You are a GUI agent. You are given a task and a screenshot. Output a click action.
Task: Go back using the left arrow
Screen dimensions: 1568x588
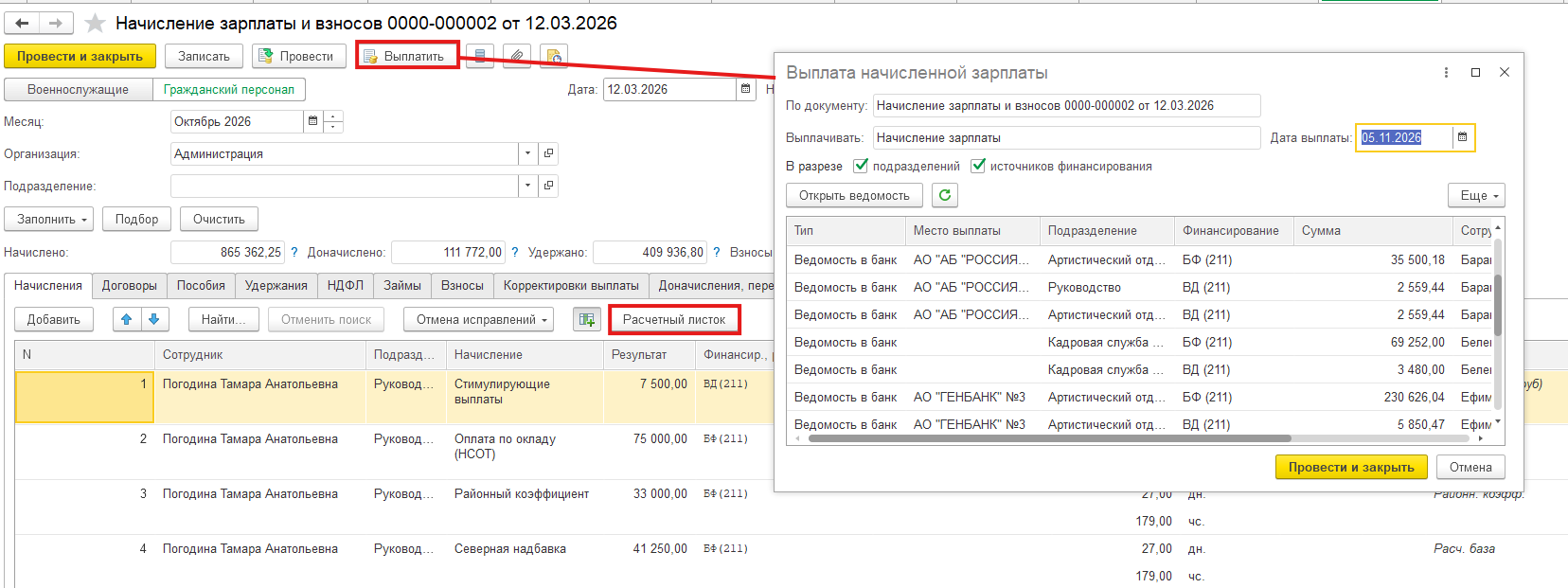point(22,23)
